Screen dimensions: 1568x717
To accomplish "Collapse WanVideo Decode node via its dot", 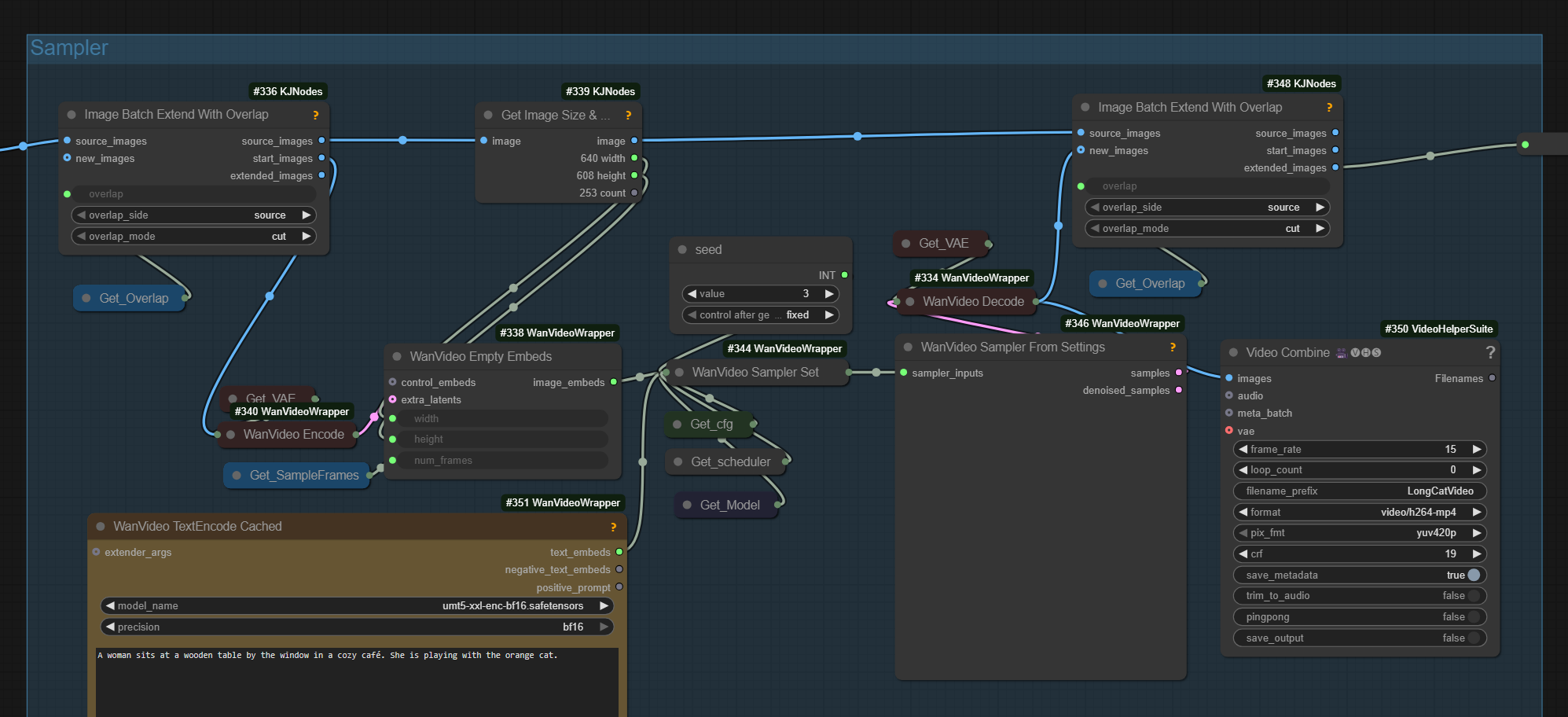I will pyautogui.click(x=910, y=302).
